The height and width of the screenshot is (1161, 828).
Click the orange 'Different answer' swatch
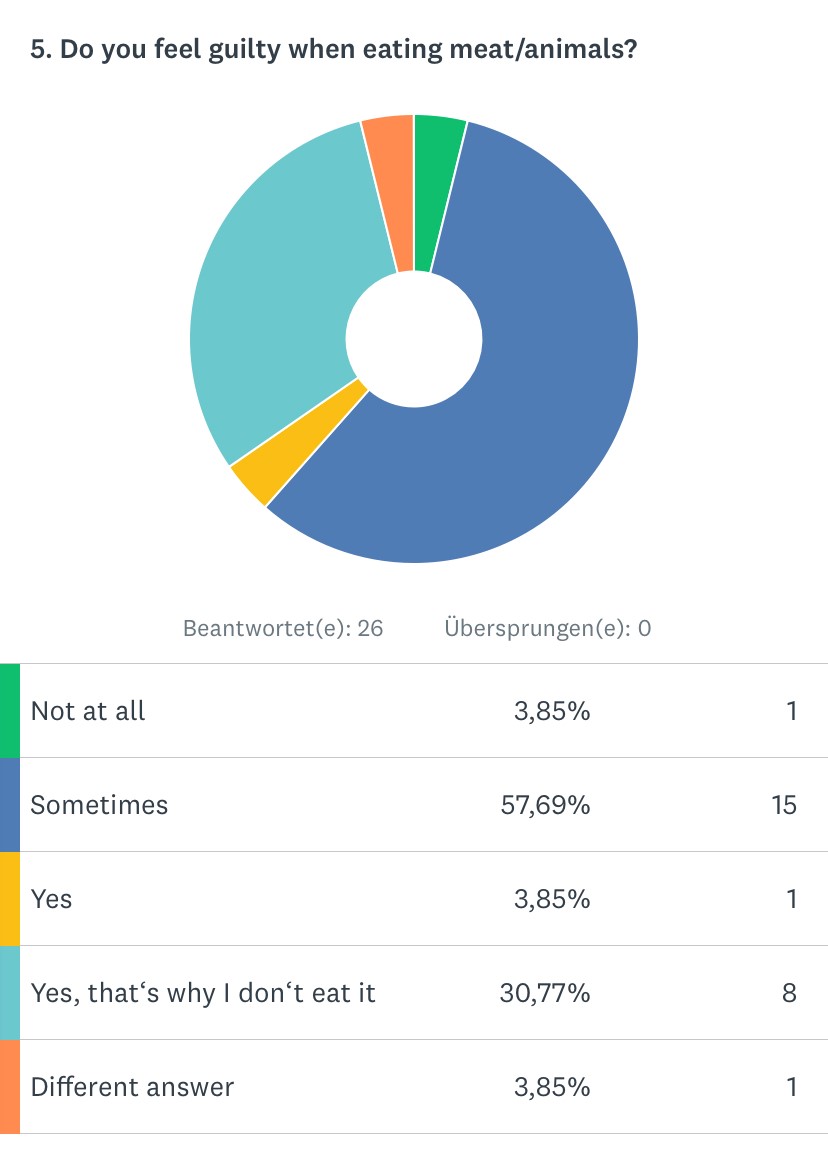[x=10, y=1087]
